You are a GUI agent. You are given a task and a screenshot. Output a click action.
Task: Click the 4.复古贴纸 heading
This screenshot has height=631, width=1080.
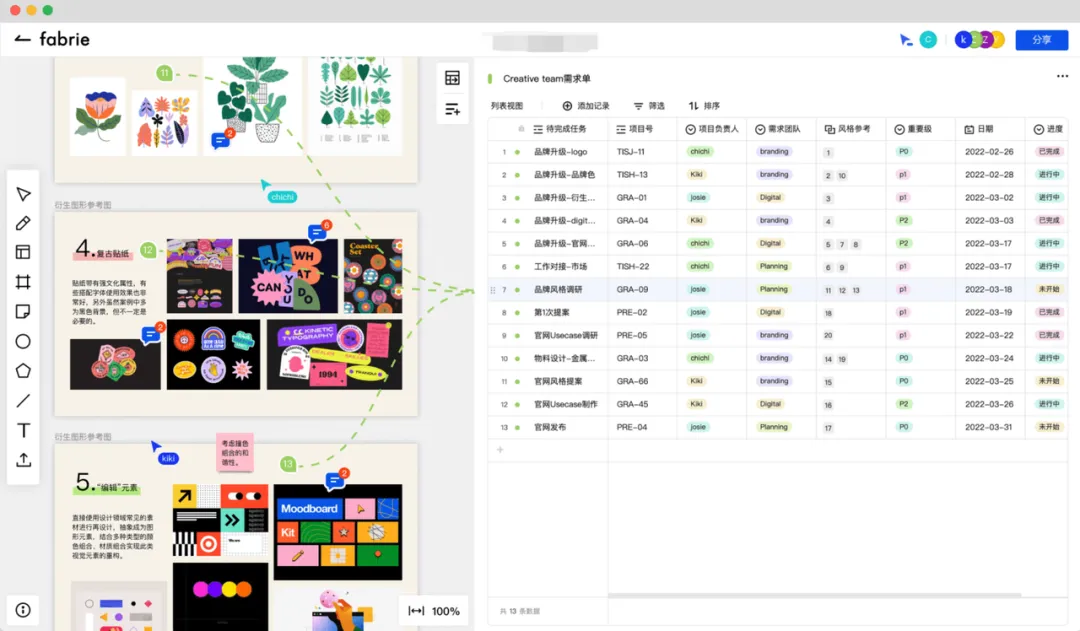103,249
